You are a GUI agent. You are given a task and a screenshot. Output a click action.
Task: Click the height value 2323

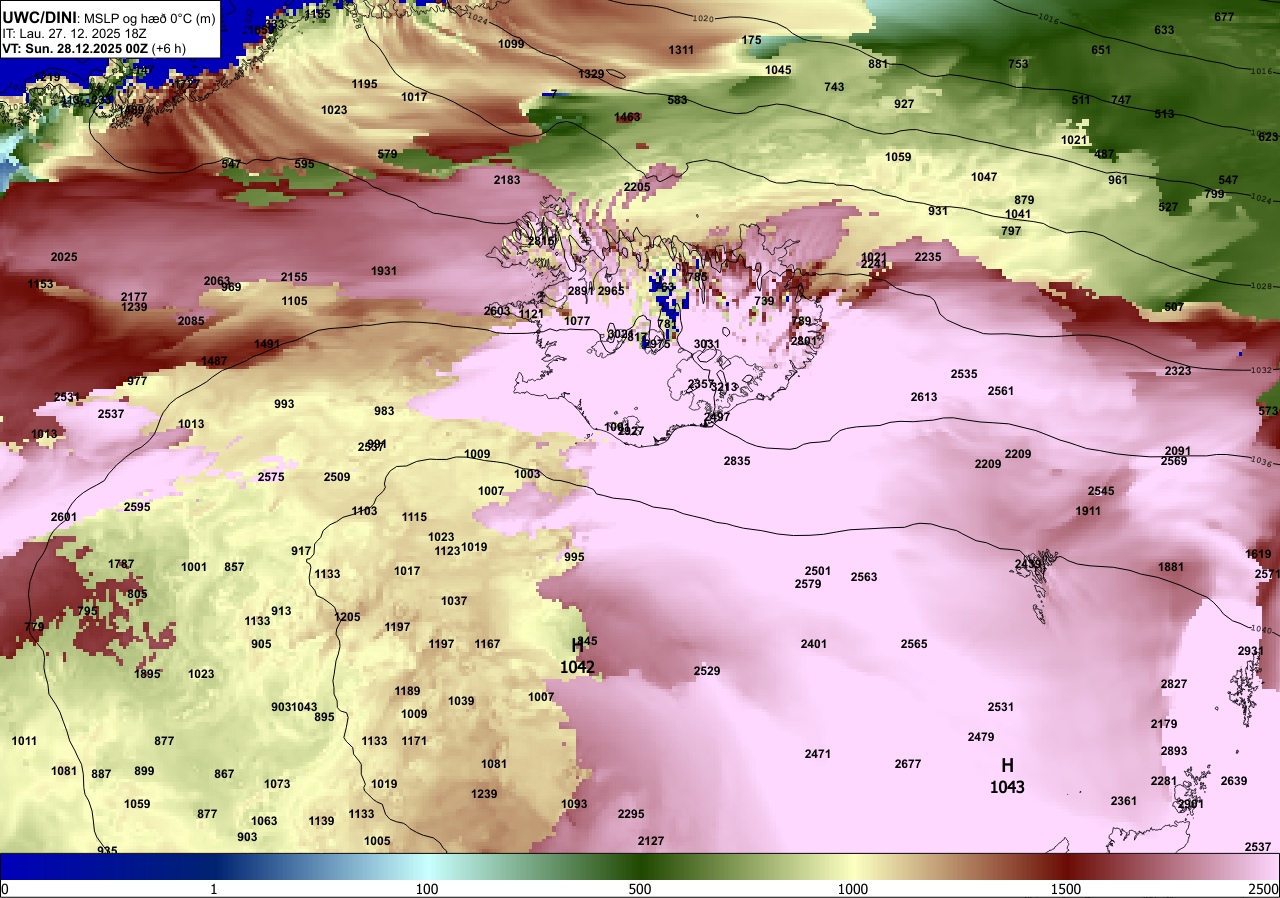tap(1178, 371)
